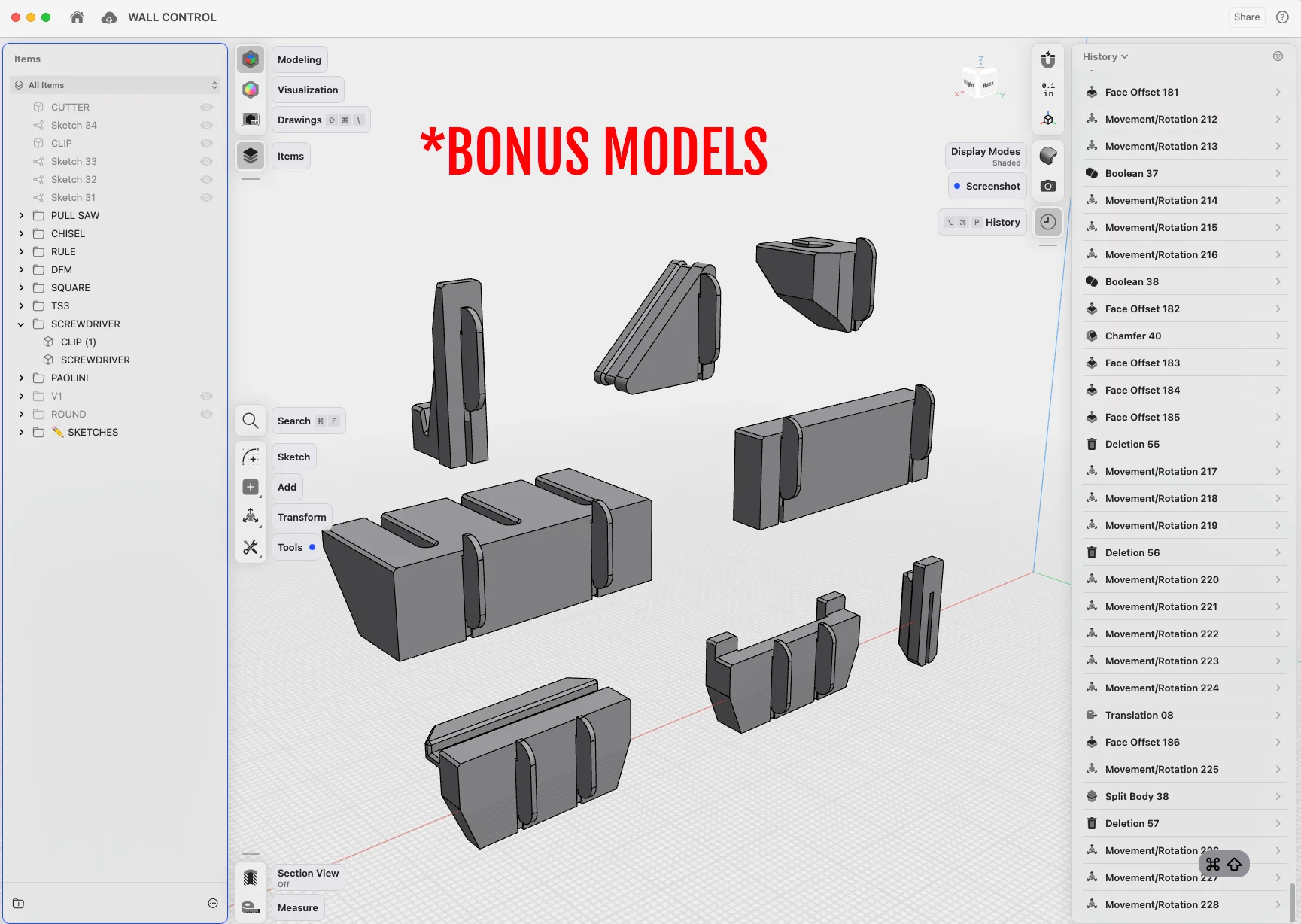Show the hidden V1 folder
This screenshot has width=1301, height=924.
click(206, 396)
